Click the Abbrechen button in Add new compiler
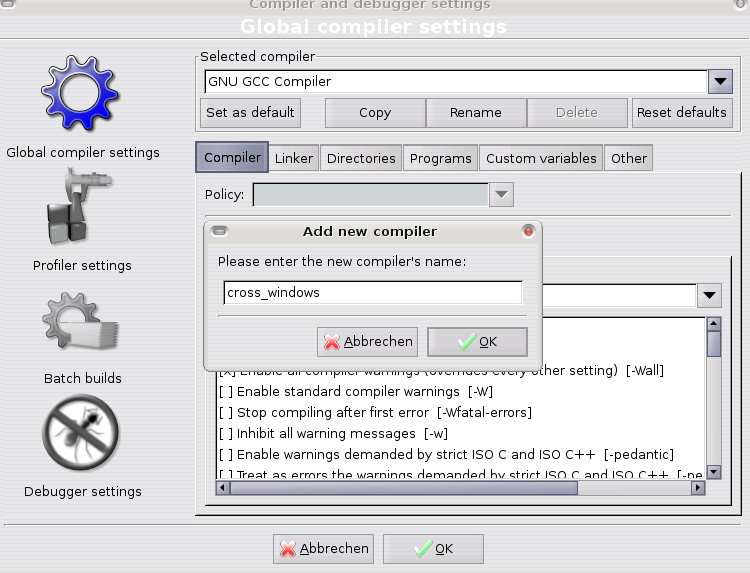 367,342
